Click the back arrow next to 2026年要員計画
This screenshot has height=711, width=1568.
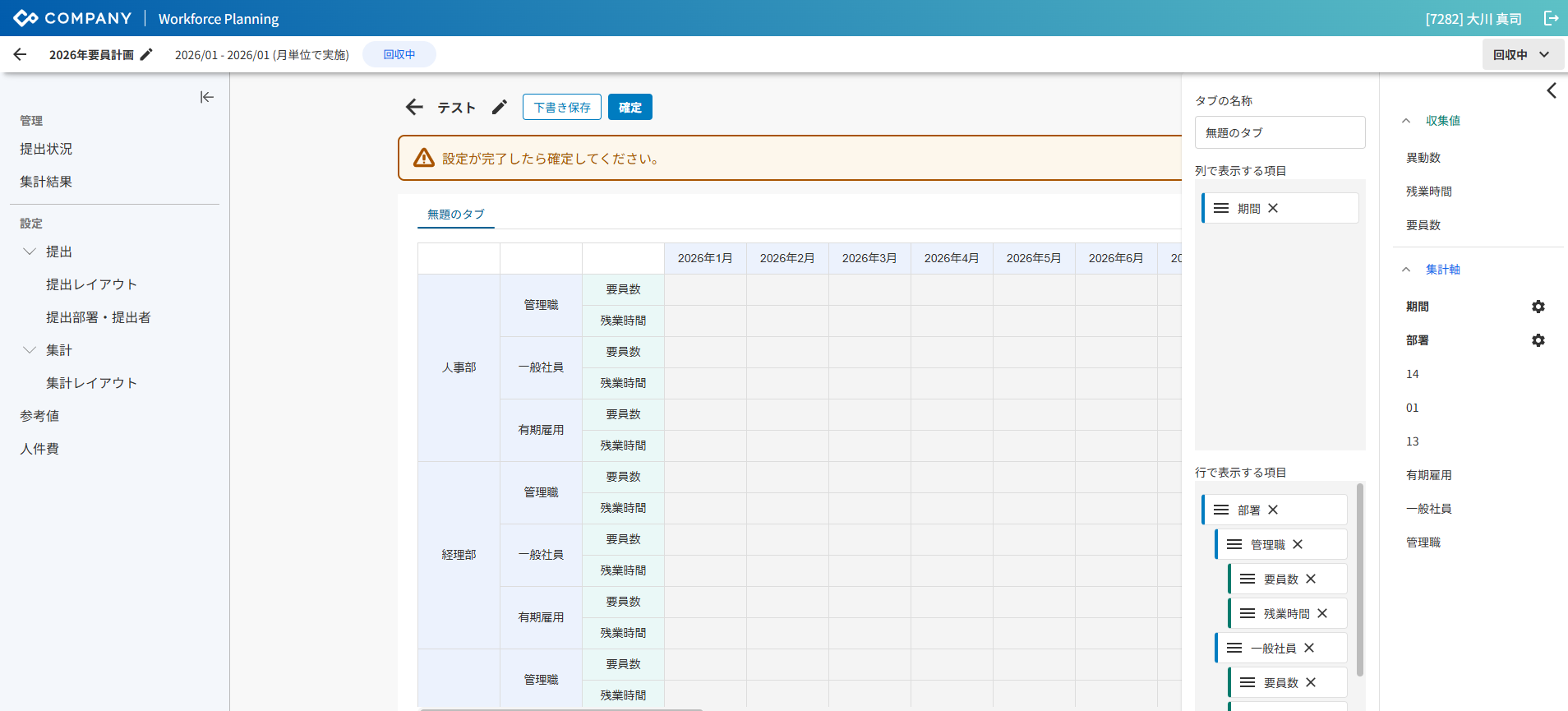tap(21, 54)
